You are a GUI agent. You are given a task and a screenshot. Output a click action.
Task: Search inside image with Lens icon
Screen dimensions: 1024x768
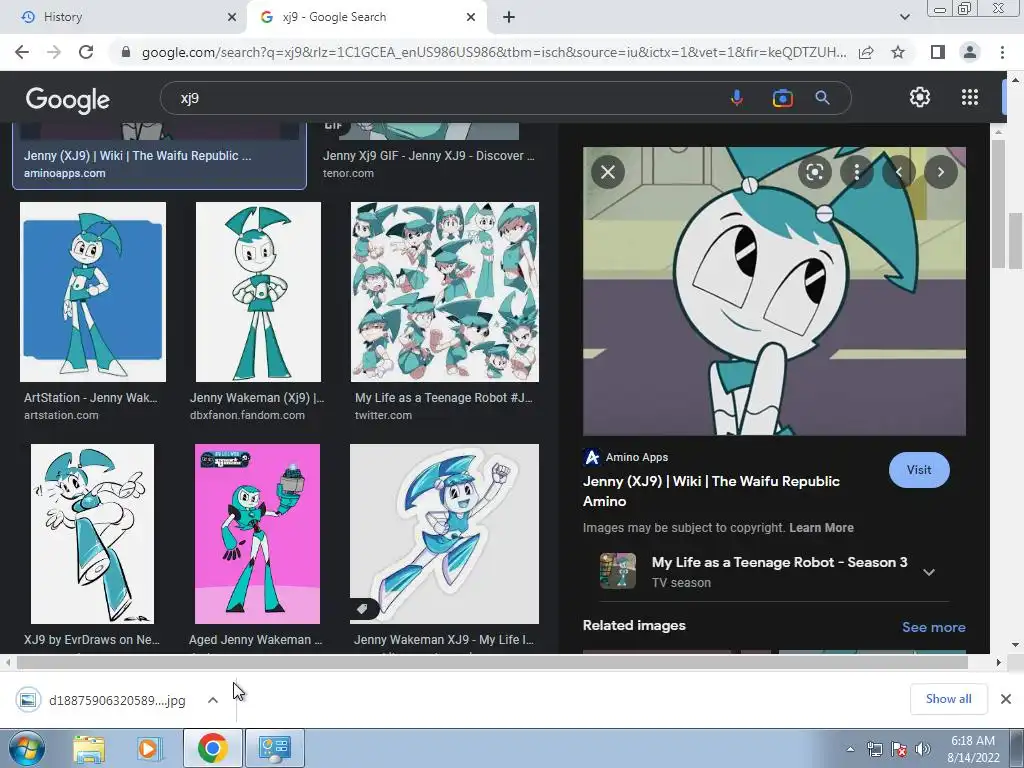pyautogui.click(x=814, y=172)
